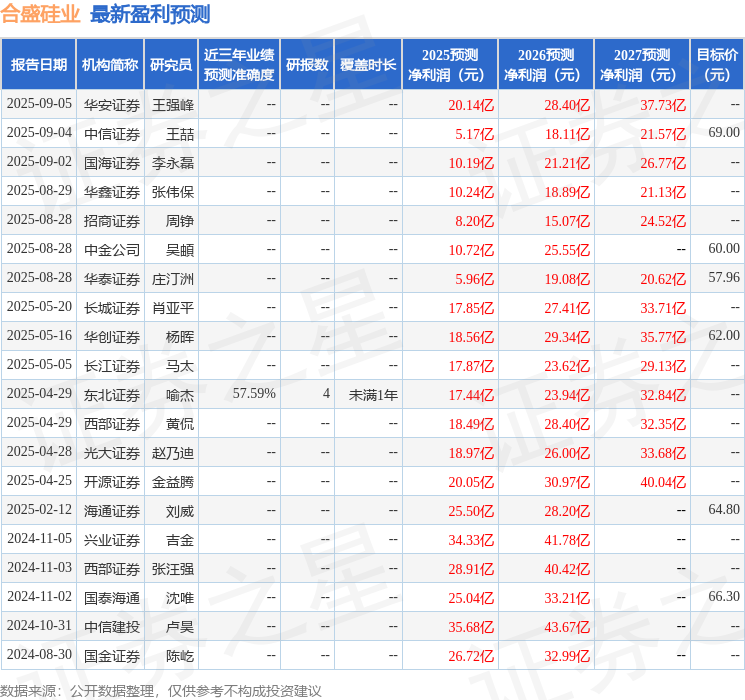Click the 研究员 column header
This screenshot has width=745, height=700.
pos(171,65)
